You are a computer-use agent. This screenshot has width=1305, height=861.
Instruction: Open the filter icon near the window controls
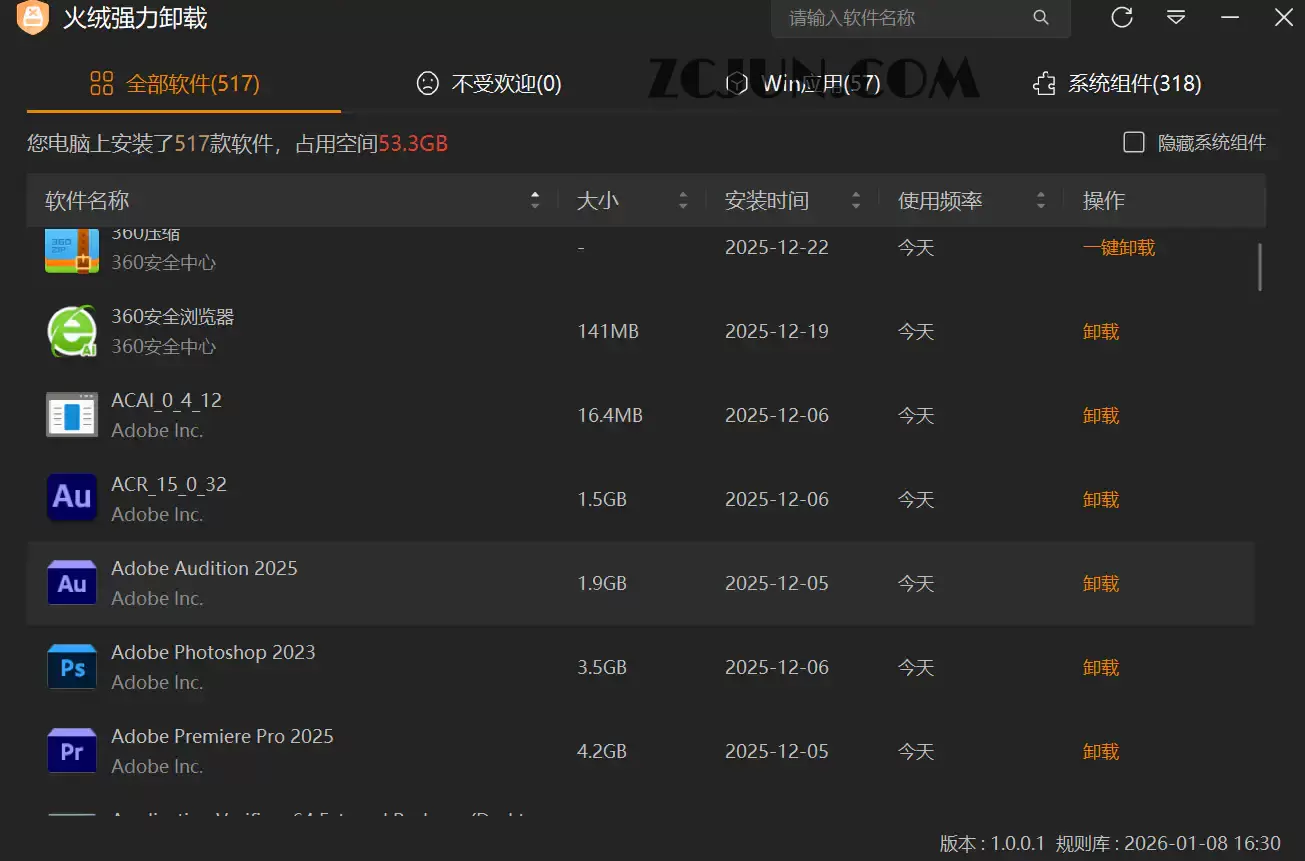click(x=1175, y=17)
